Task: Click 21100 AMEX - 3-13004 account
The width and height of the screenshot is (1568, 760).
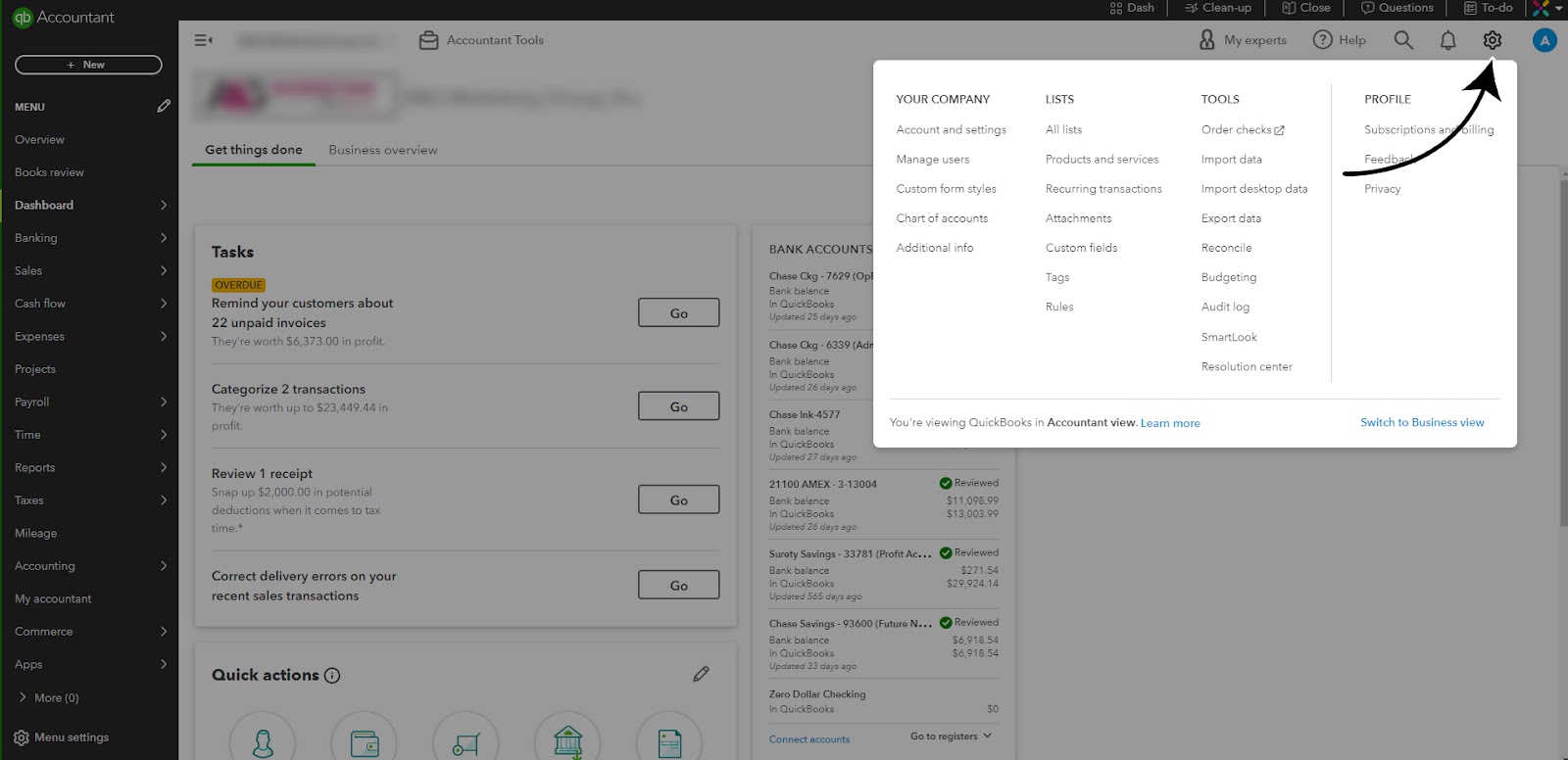Action: [x=823, y=484]
